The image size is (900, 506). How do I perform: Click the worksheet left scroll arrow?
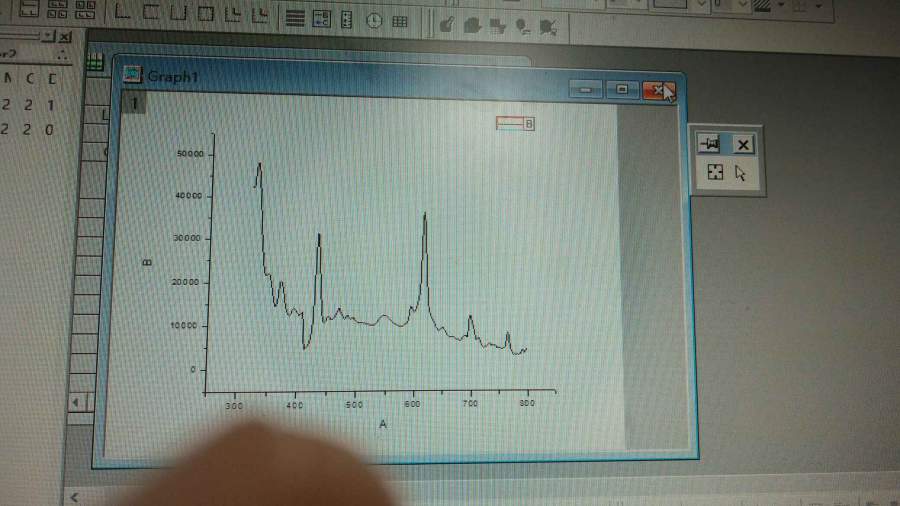pos(76,403)
